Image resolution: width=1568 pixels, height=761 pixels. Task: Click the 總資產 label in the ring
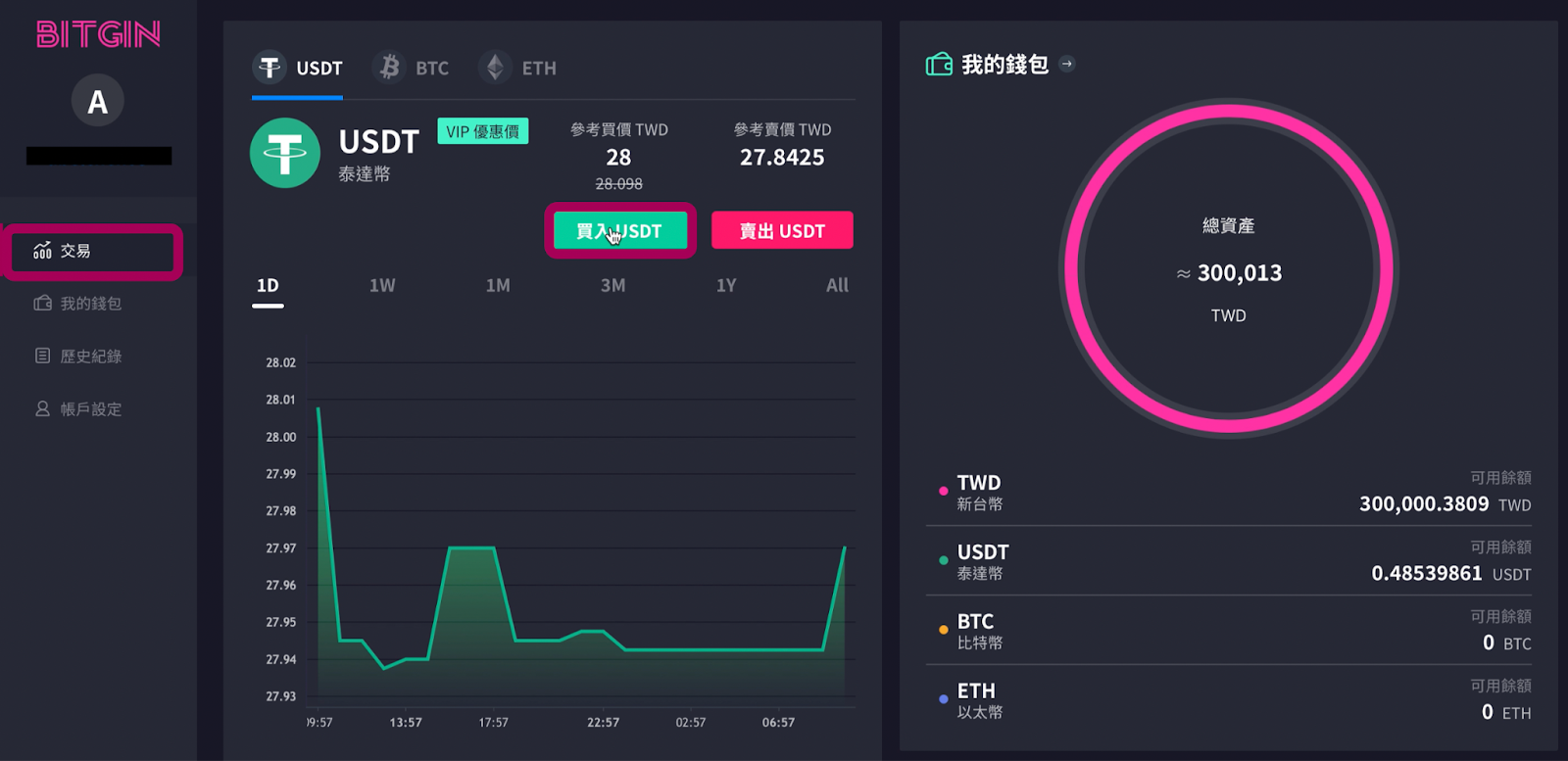pos(1229,226)
